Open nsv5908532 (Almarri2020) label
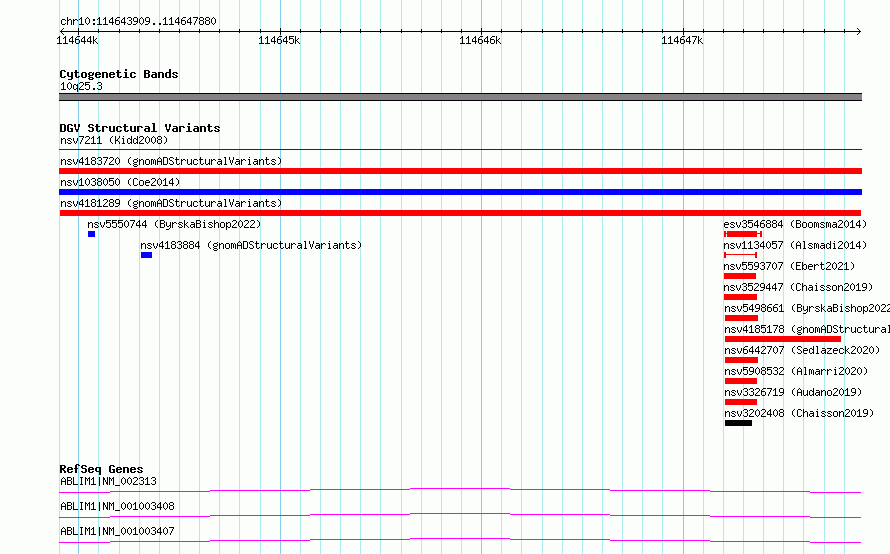Screen dimensions: 890x554 796,371
